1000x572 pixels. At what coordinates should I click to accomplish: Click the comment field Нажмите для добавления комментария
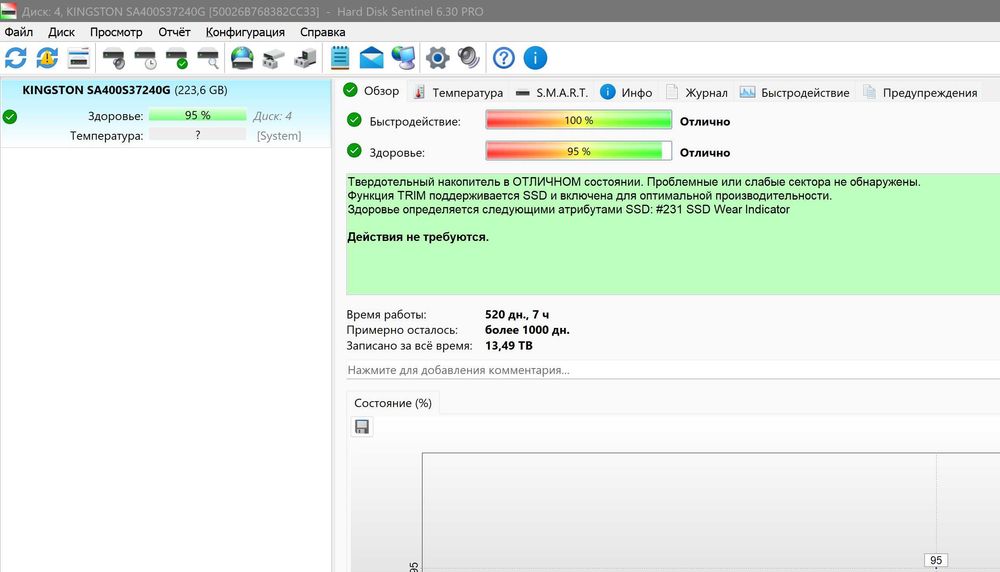point(673,370)
